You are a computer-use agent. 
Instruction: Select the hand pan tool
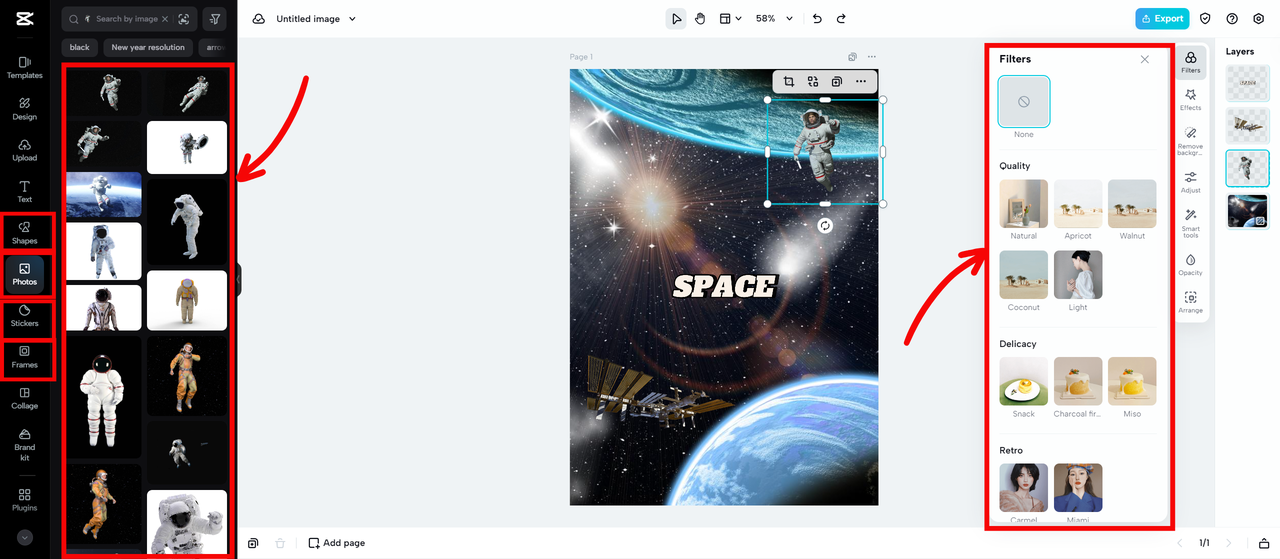coord(700,18)
